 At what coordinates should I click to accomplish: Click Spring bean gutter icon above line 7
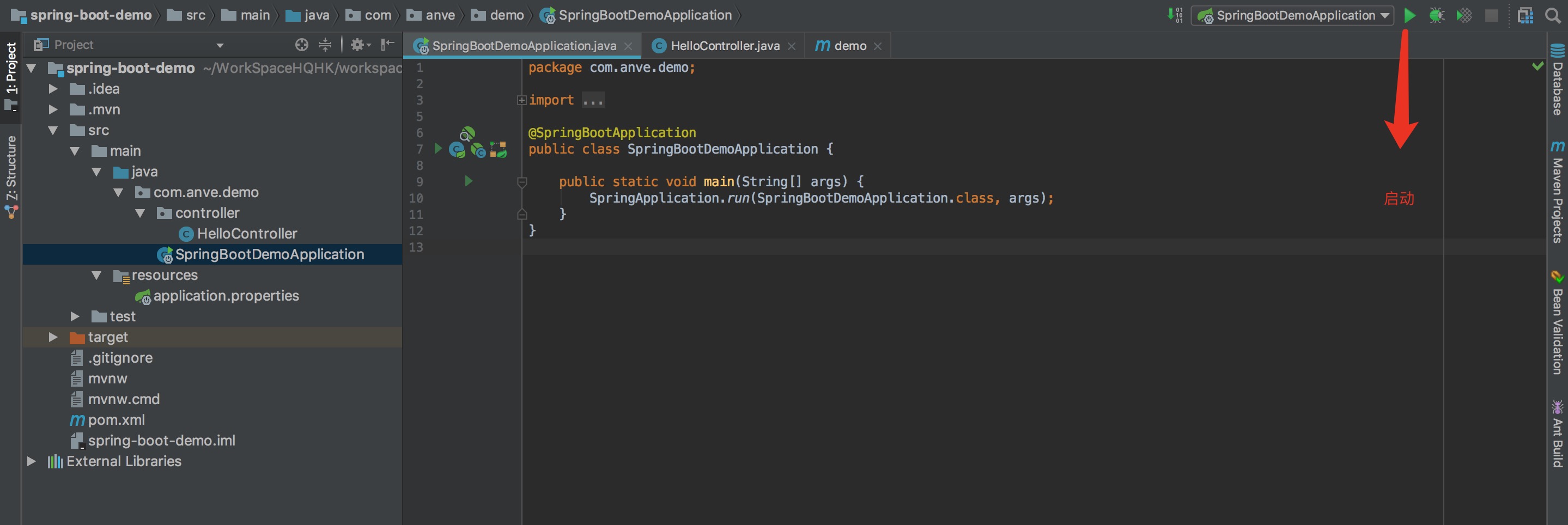coord(467,134)
